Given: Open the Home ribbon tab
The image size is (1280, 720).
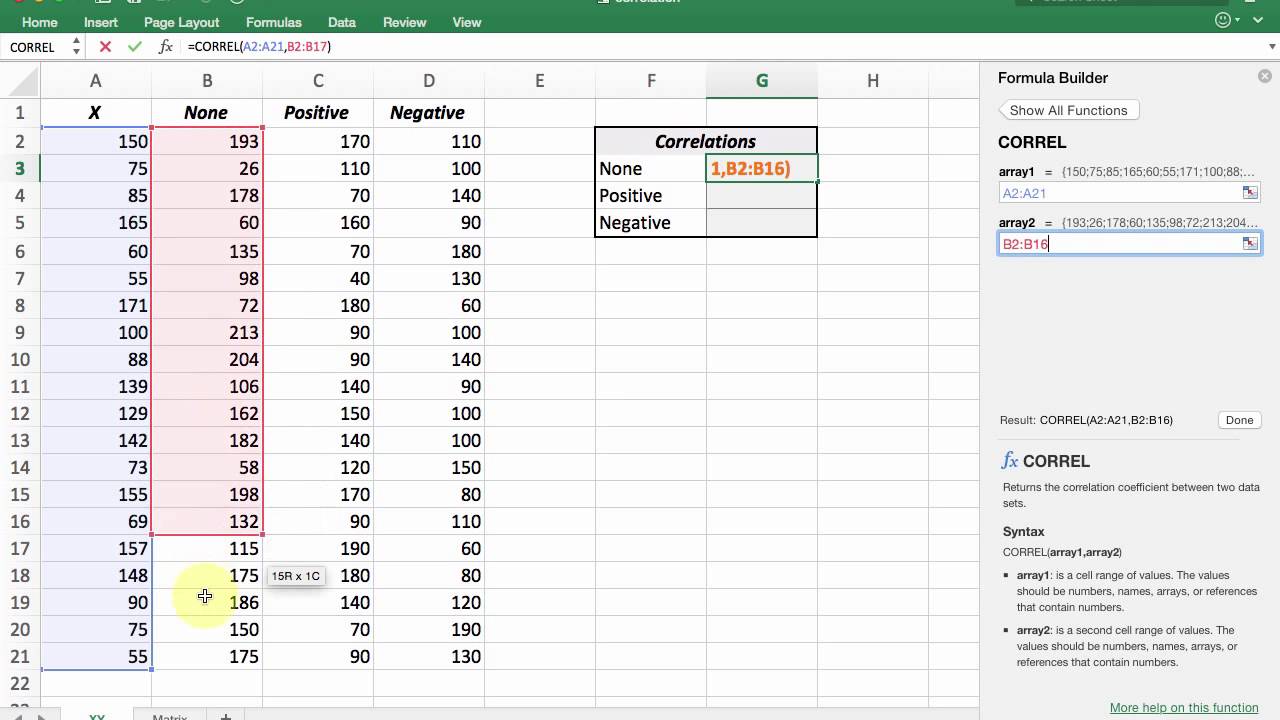Looking at the screenshot, I should pyautogui.click(x=40, y=22).
